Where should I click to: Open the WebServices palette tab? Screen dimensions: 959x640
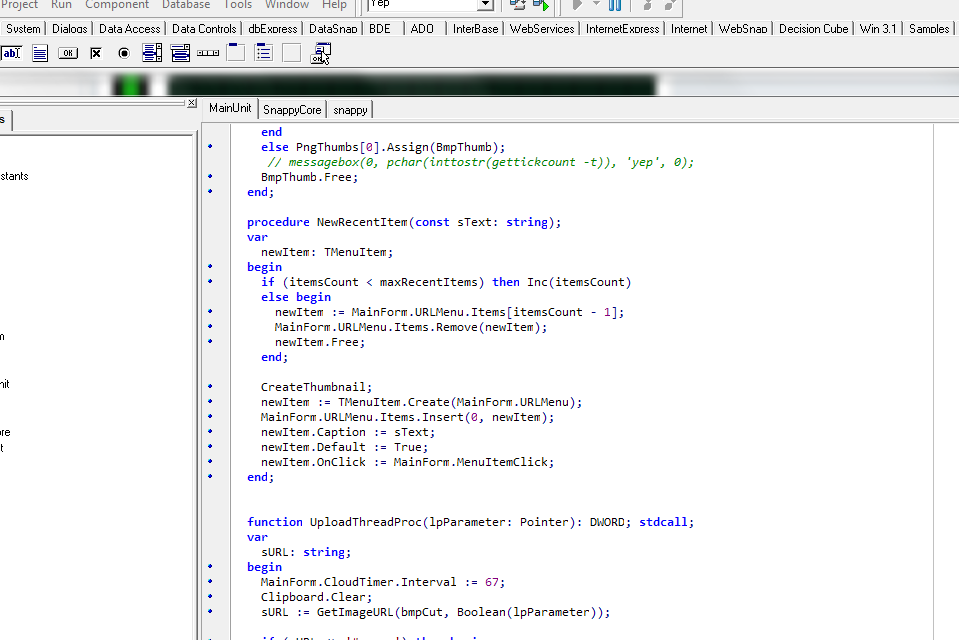pos(542,29)
